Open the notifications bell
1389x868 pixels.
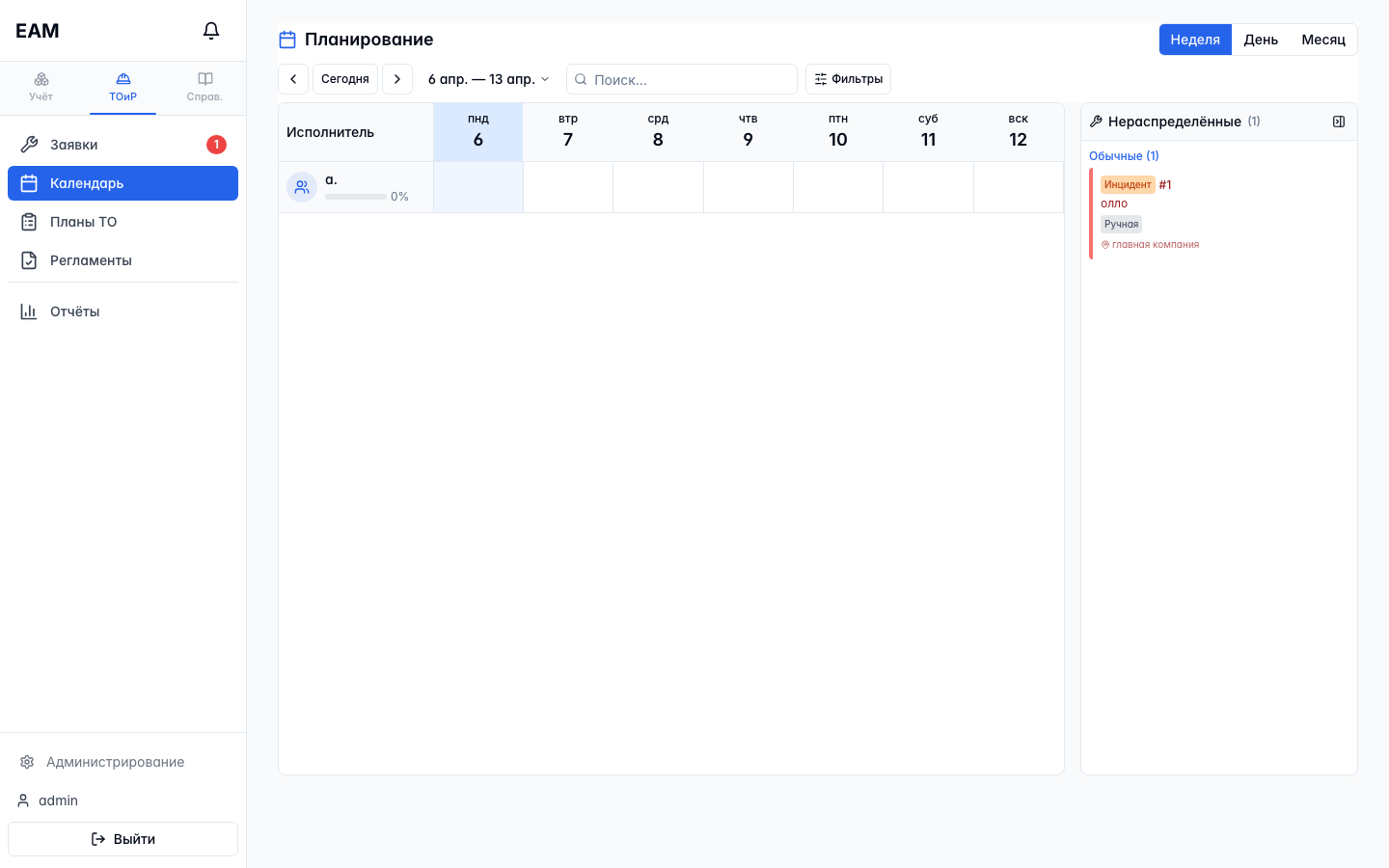(x=211, y=31)
